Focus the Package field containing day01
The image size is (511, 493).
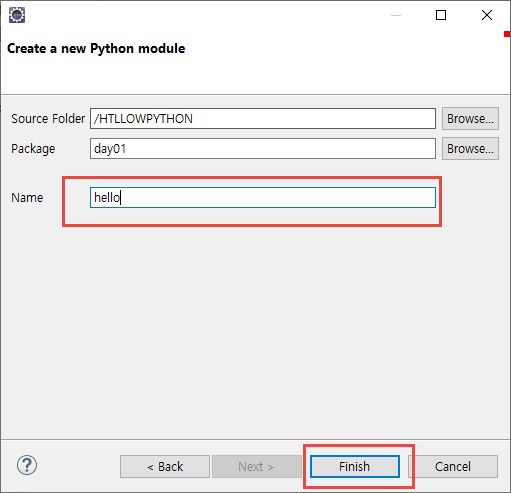(x=263, y=148)
